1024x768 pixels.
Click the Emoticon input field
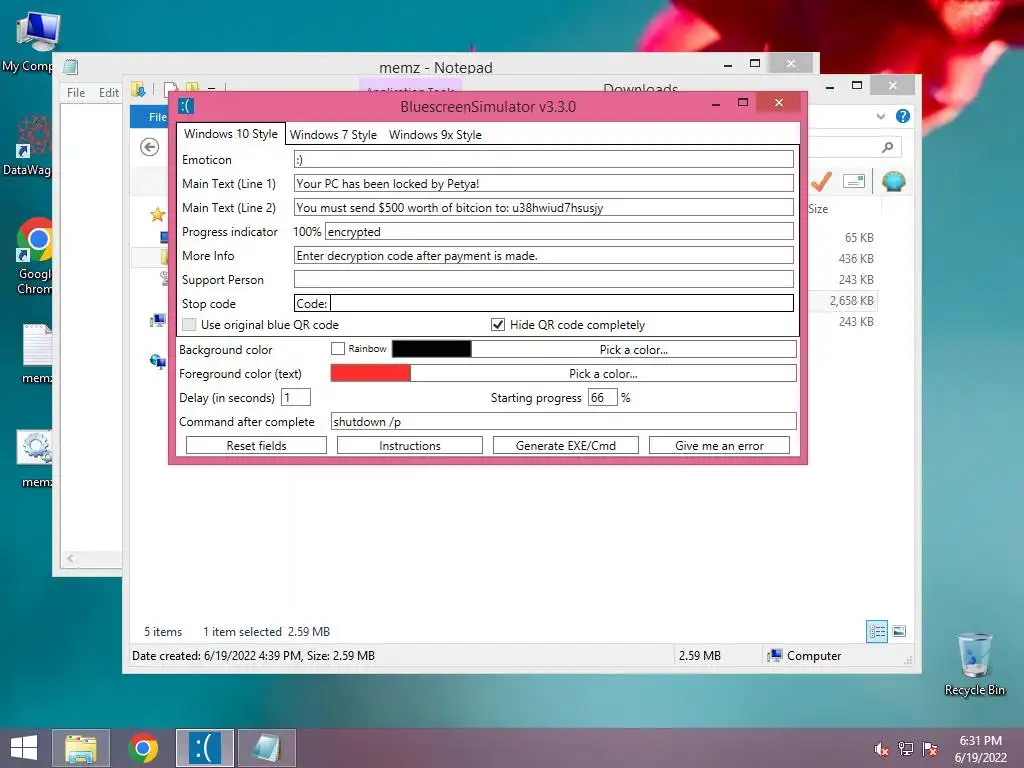coord(543,159)
